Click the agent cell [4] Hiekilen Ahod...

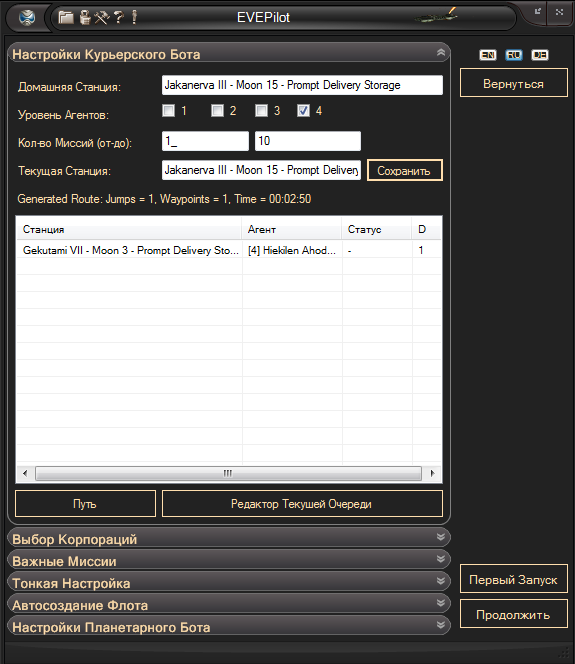(292, 250)
